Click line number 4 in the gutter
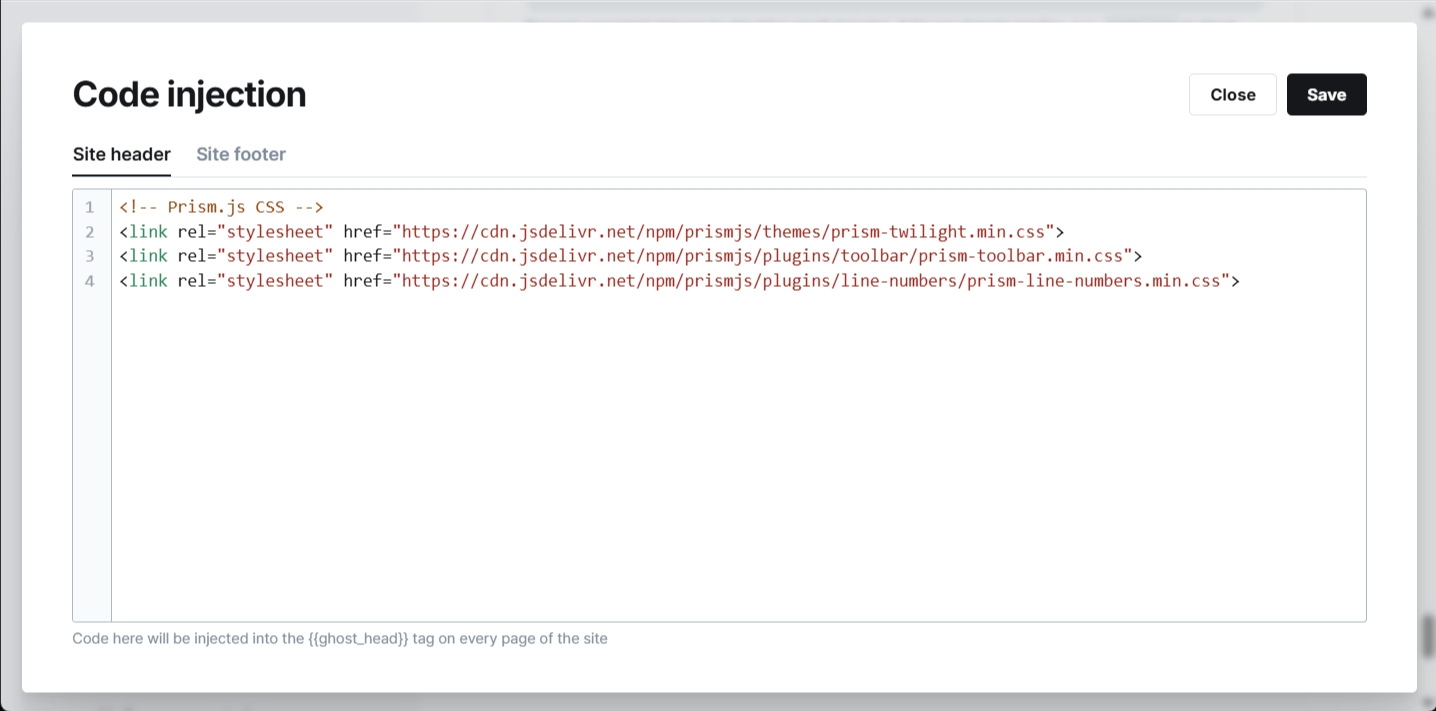1436x711 pixels. [90, 281]
